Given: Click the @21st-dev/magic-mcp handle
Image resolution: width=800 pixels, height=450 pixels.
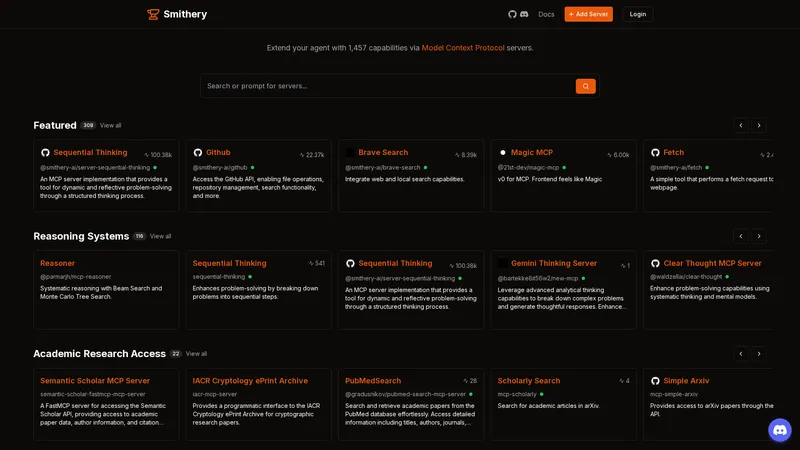Looking at the screenshot, I should click(x=528, y=167).
